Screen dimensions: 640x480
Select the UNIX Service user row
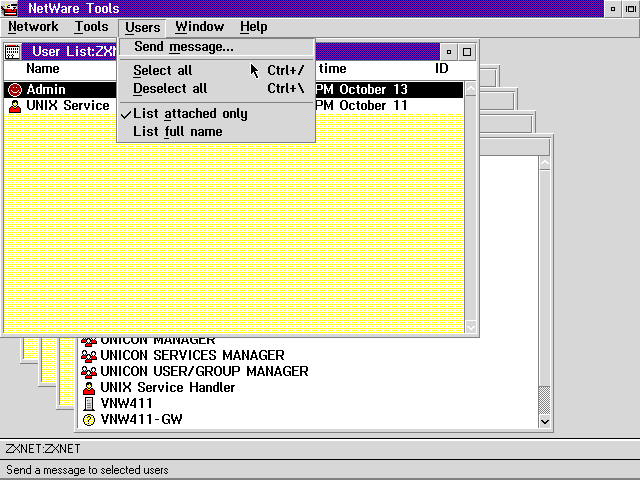(x=234, y=106)
